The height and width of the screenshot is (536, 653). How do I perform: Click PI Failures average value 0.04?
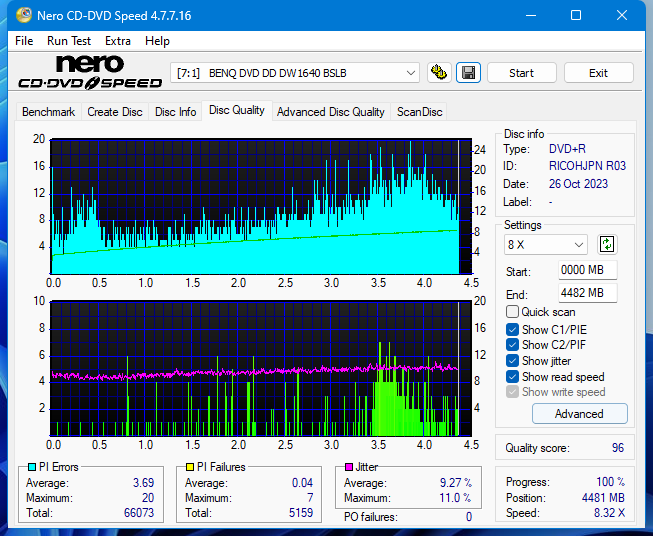302,483
